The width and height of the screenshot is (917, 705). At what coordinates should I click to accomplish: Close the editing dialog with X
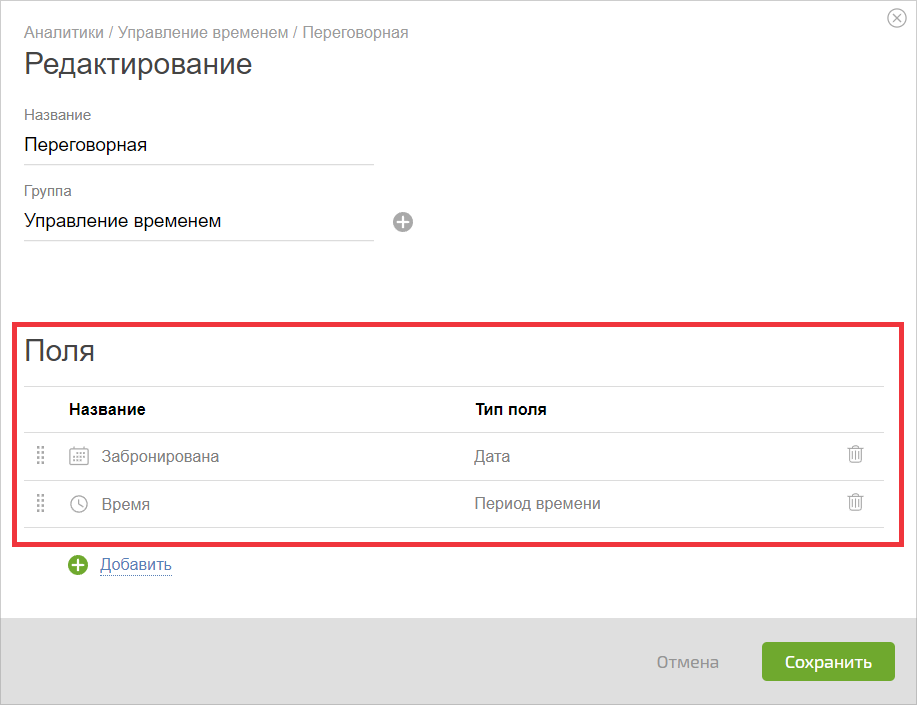tap(897, 18)
